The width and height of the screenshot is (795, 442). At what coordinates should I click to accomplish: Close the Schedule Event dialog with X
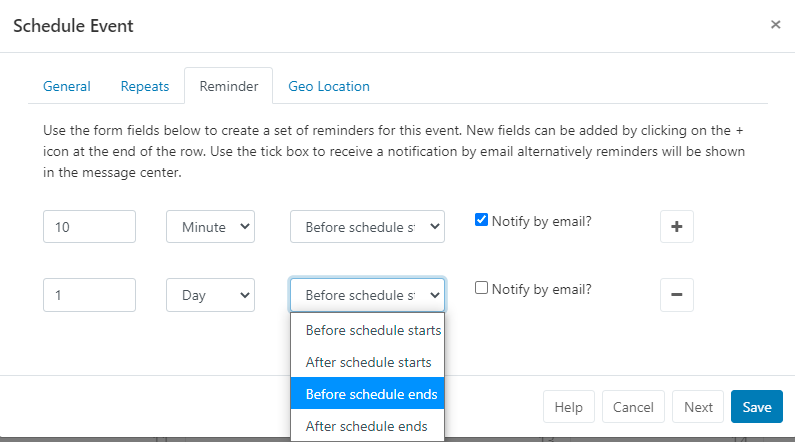775,25
